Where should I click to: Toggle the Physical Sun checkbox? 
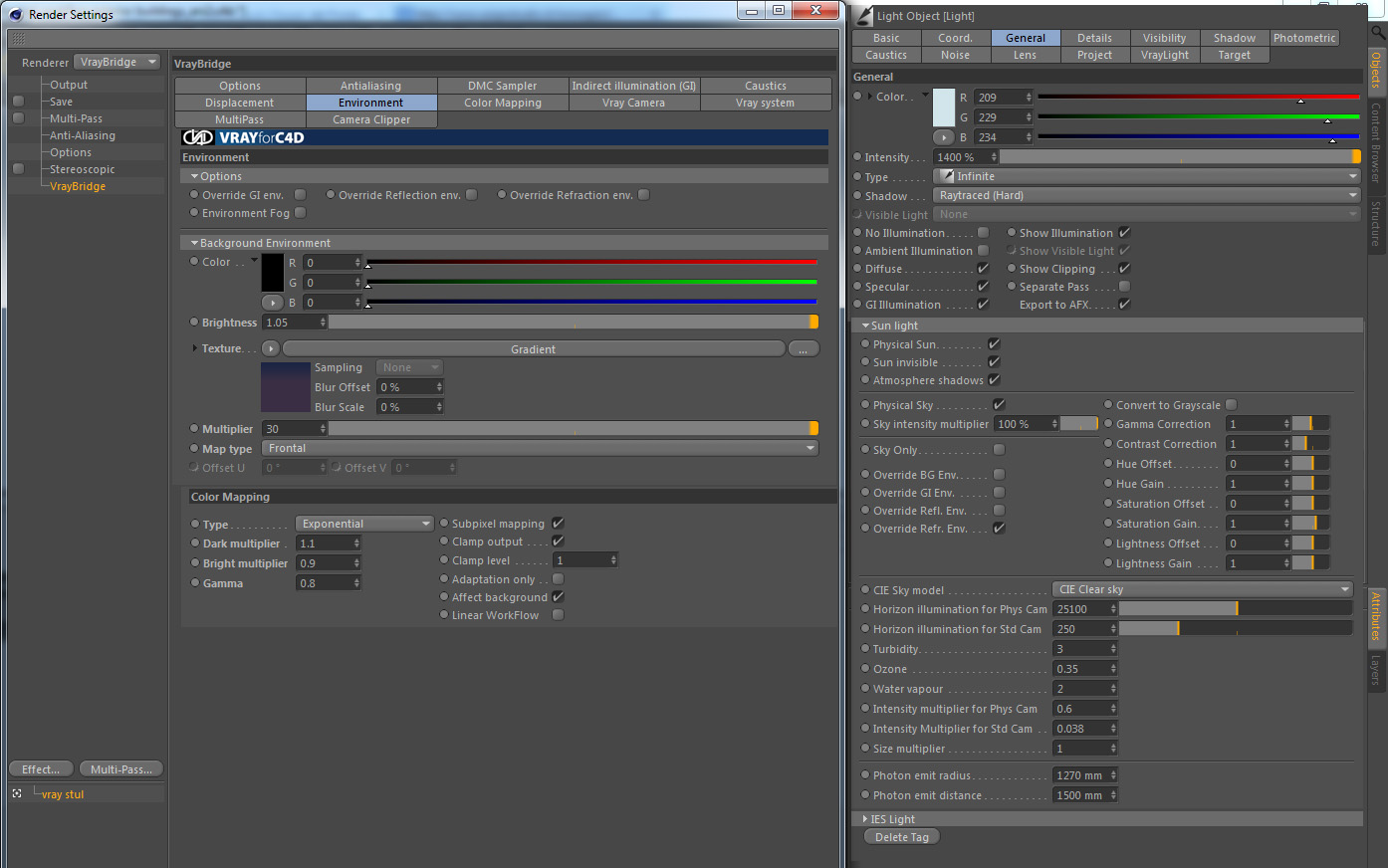(994, 344)
